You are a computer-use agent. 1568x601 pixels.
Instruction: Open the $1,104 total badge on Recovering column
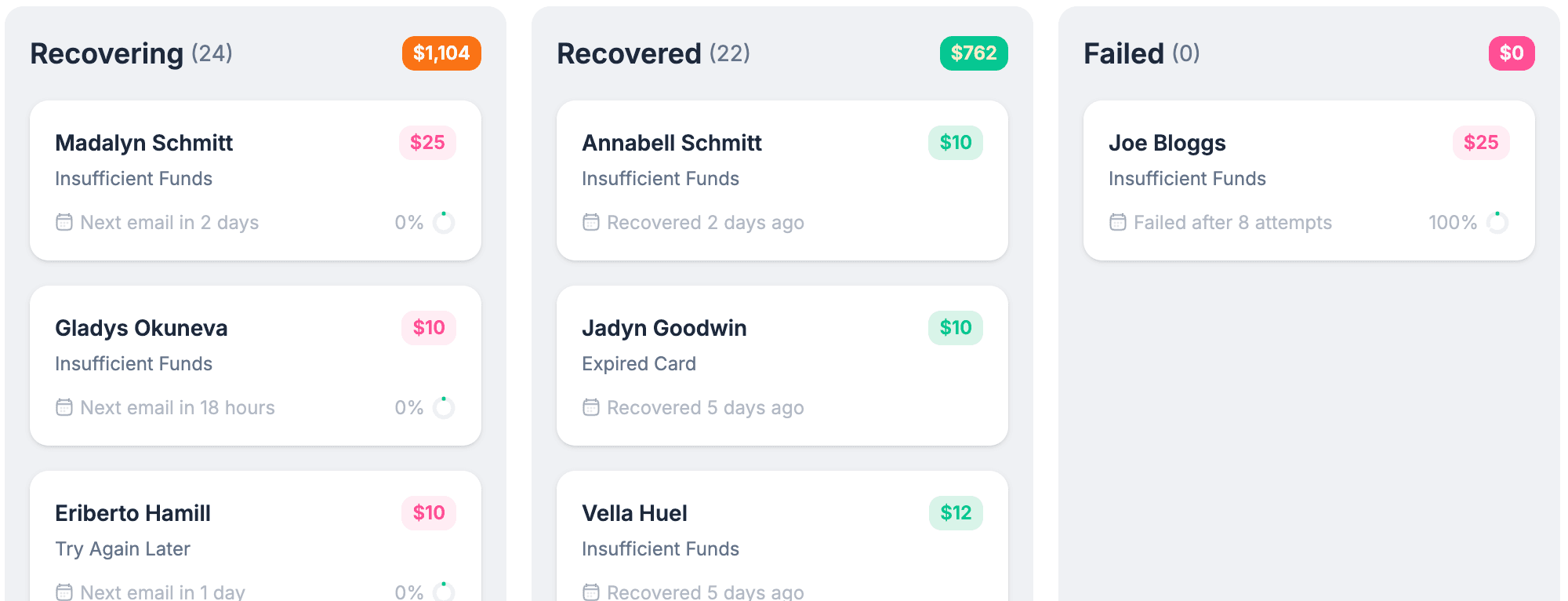[441, 53]
